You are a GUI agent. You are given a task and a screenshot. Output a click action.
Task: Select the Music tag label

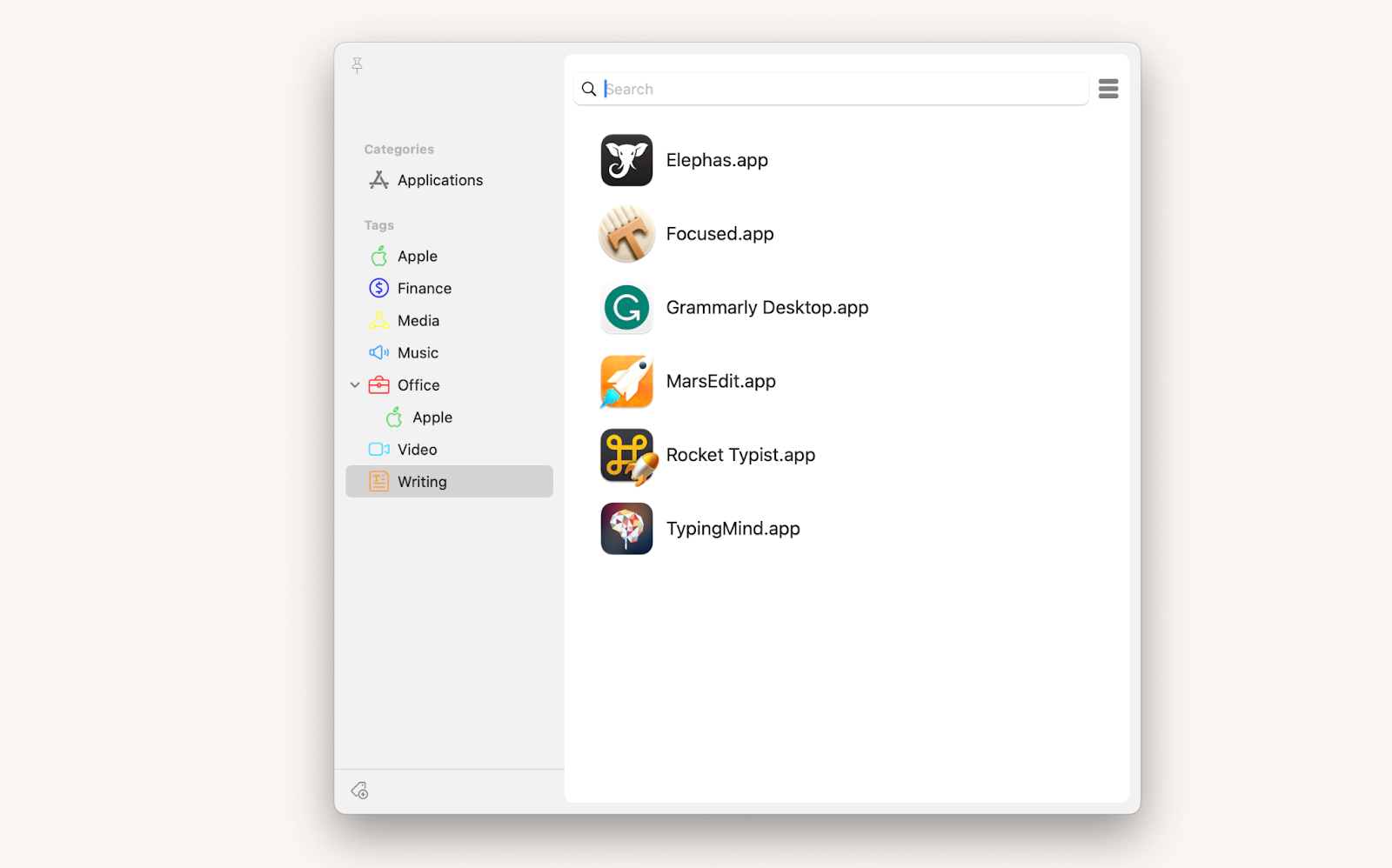tap(418, 352)
